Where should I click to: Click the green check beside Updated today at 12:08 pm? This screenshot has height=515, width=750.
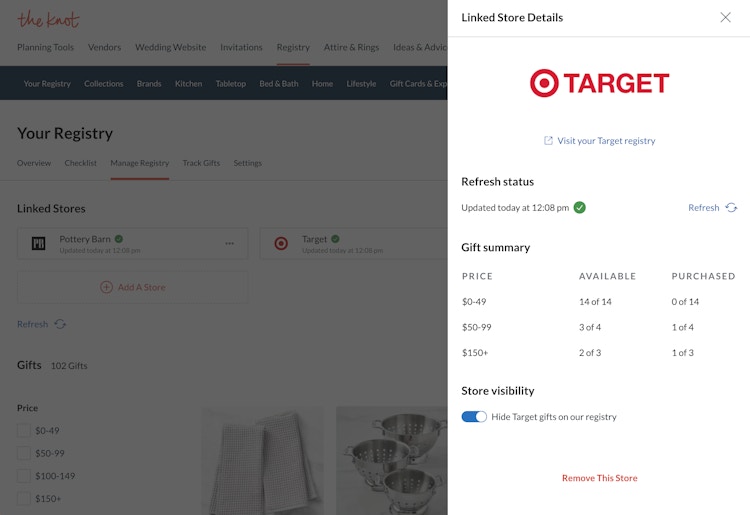579,208
